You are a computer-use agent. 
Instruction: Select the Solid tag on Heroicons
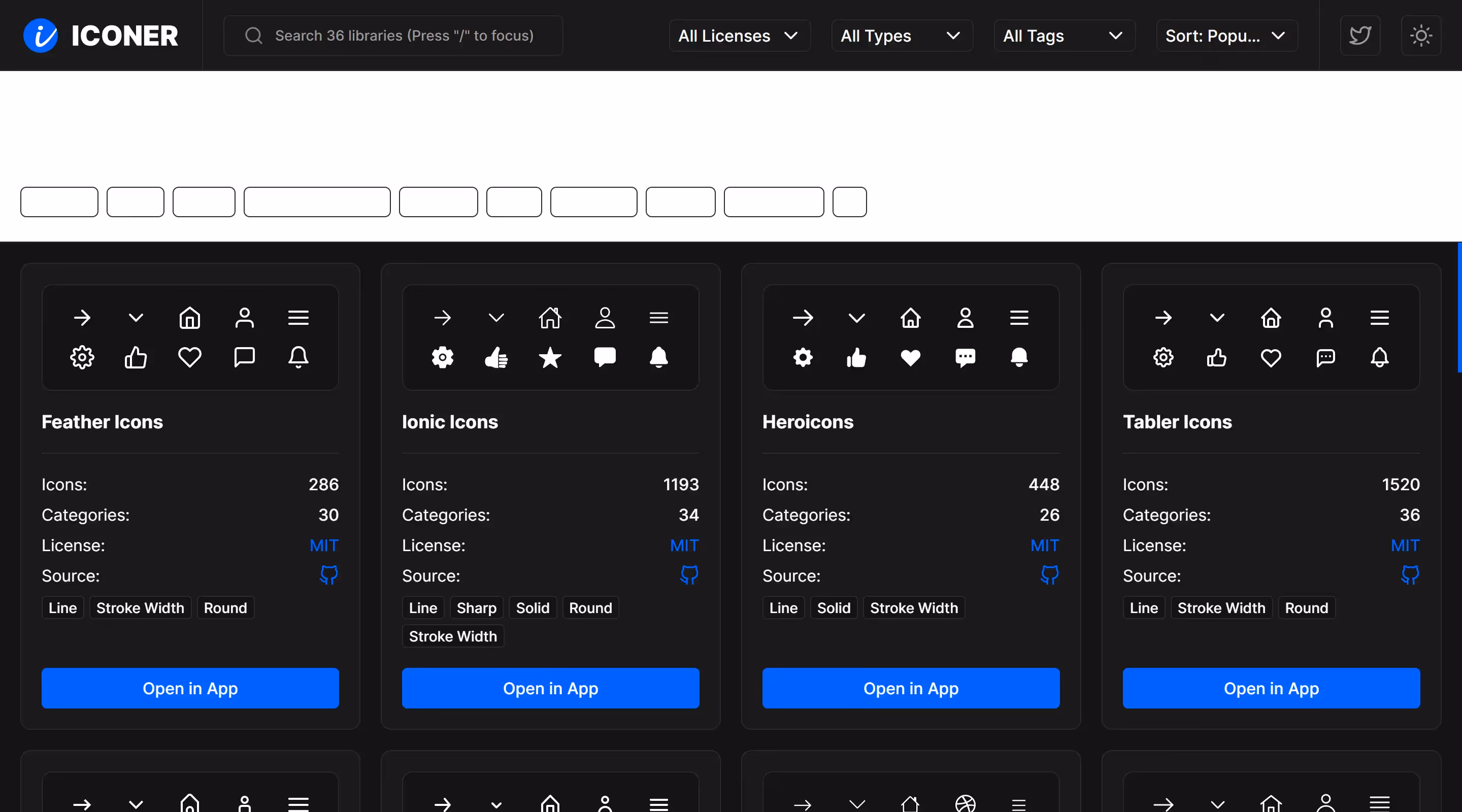point(833,607)
